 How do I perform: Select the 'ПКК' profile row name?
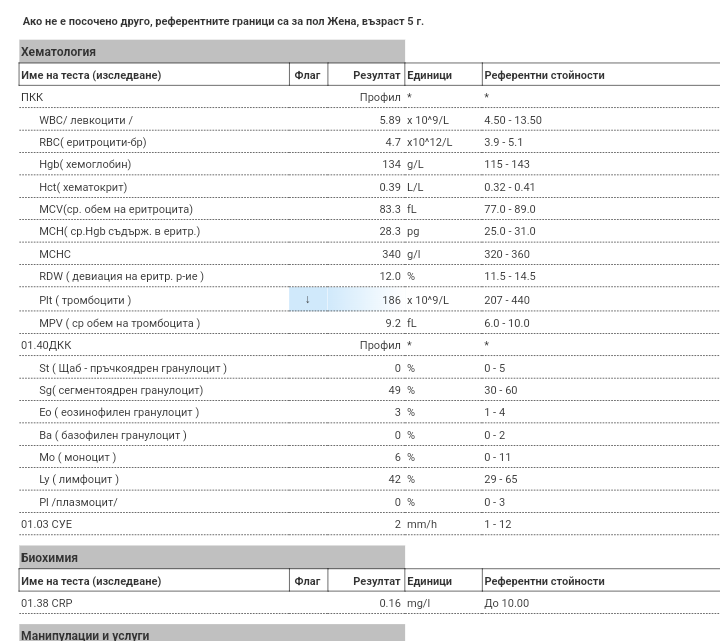pyautogui.click(x=32, y=97)
